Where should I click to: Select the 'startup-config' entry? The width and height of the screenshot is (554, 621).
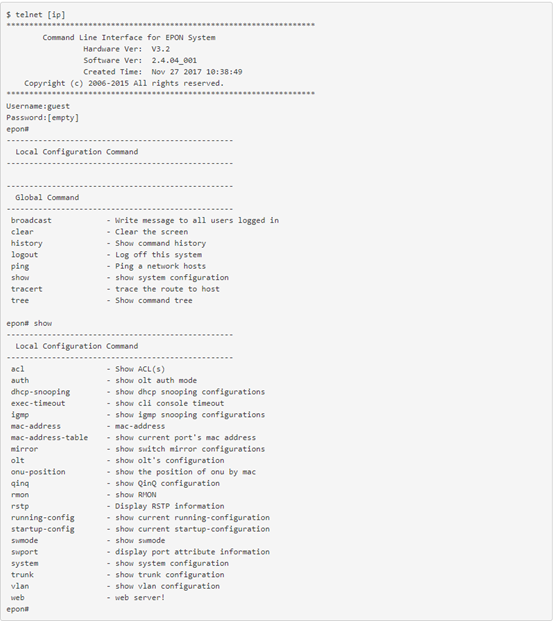(43, 529)
